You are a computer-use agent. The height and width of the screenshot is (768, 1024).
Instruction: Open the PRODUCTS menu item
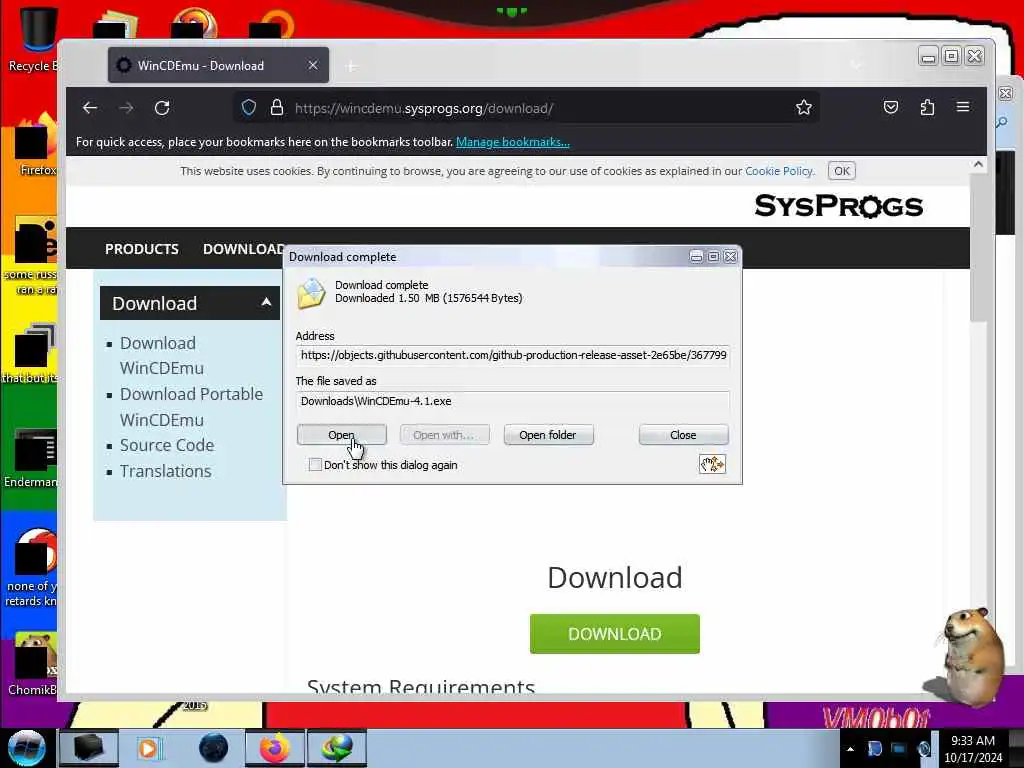[142, 249]
